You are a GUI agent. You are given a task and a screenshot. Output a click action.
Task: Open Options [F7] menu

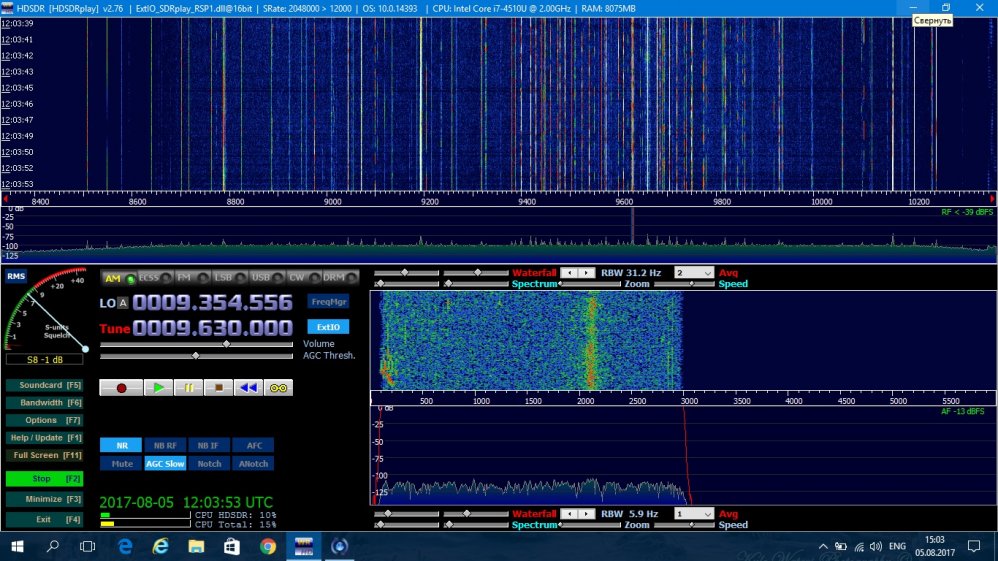tap(45, 420)
